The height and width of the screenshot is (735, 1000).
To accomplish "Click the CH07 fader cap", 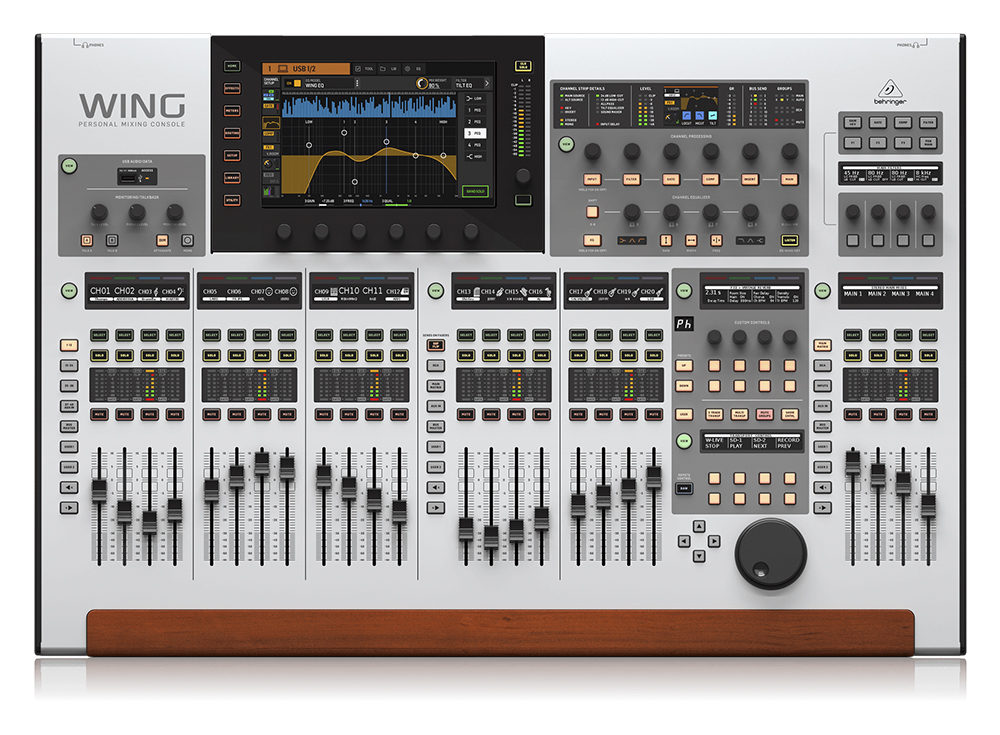I will (x=261, y=464).
